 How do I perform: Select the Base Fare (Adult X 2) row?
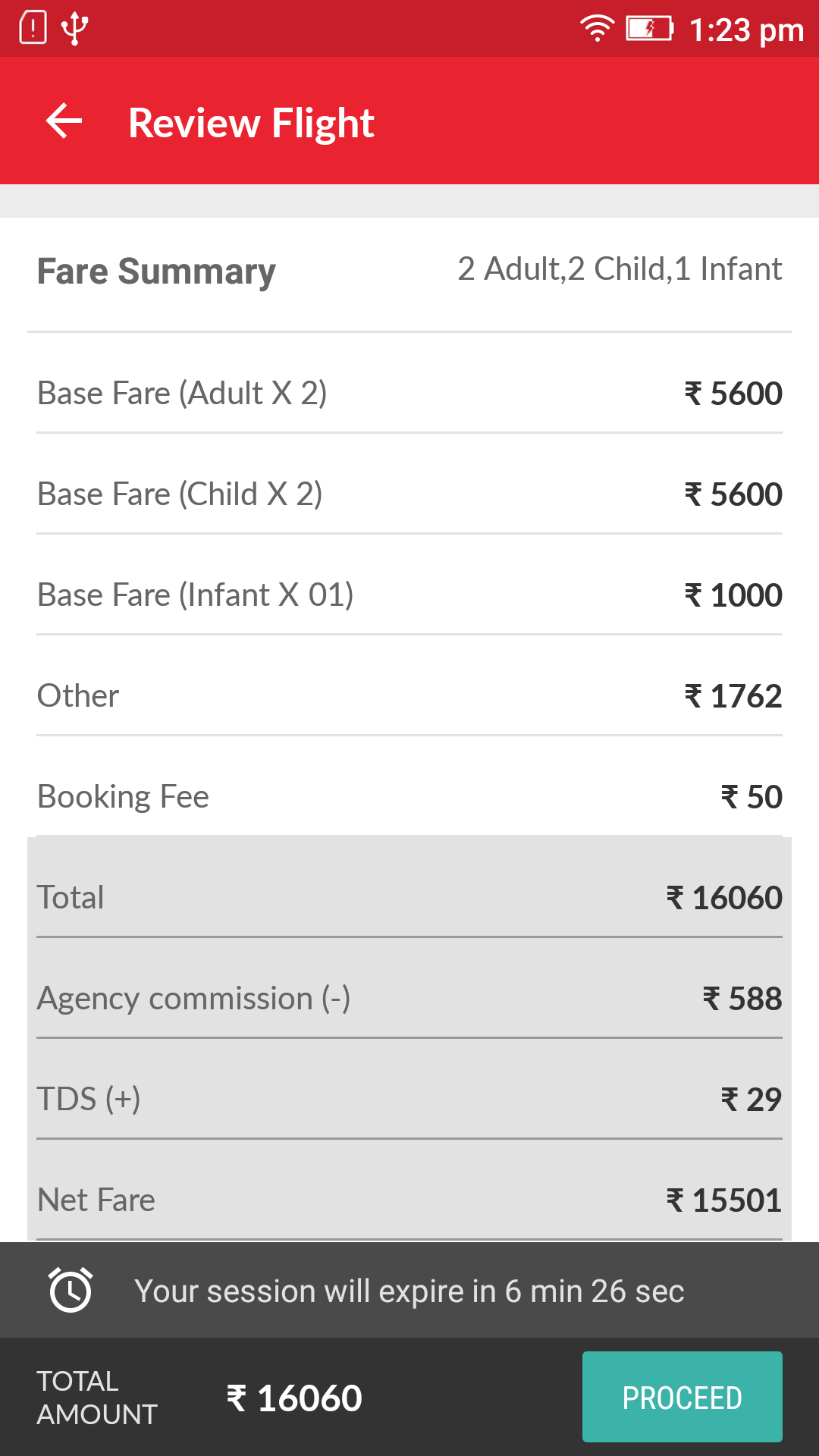point(409,394)
